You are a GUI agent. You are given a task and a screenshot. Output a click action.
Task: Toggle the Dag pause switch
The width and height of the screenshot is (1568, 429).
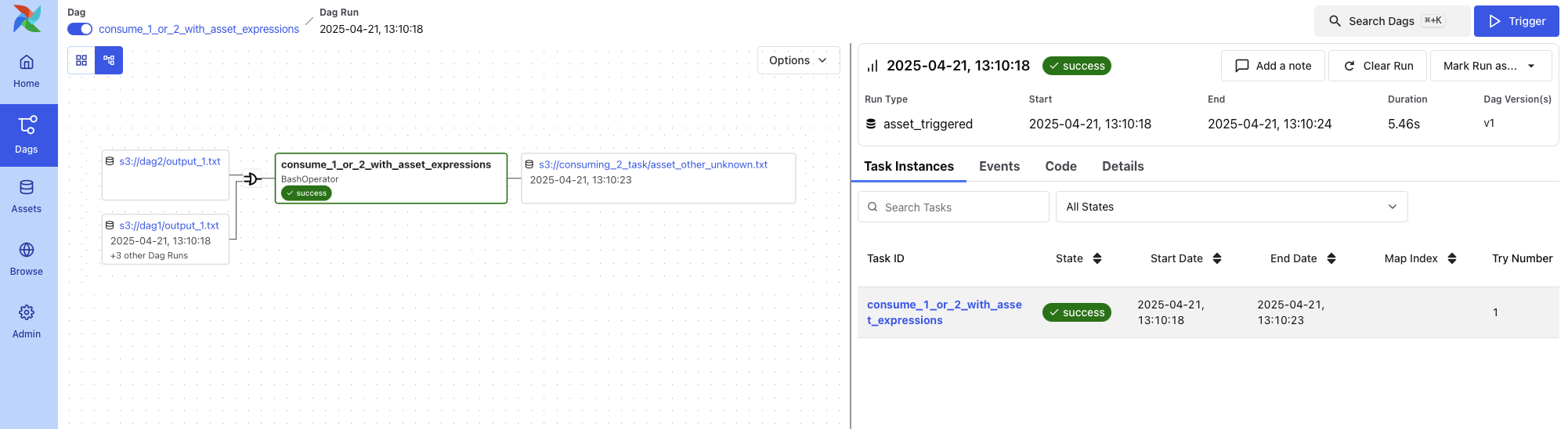(x=80, y=29)
